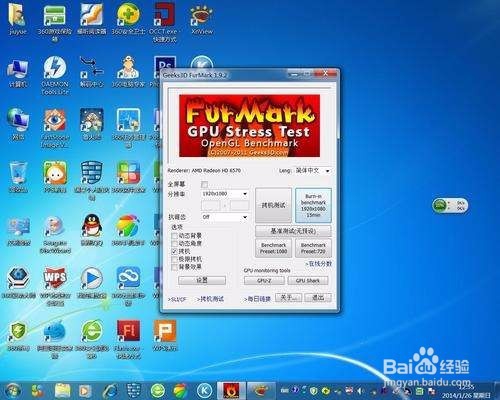Launch the DAEMON Tools Lite shortcut

coord(55,76)
